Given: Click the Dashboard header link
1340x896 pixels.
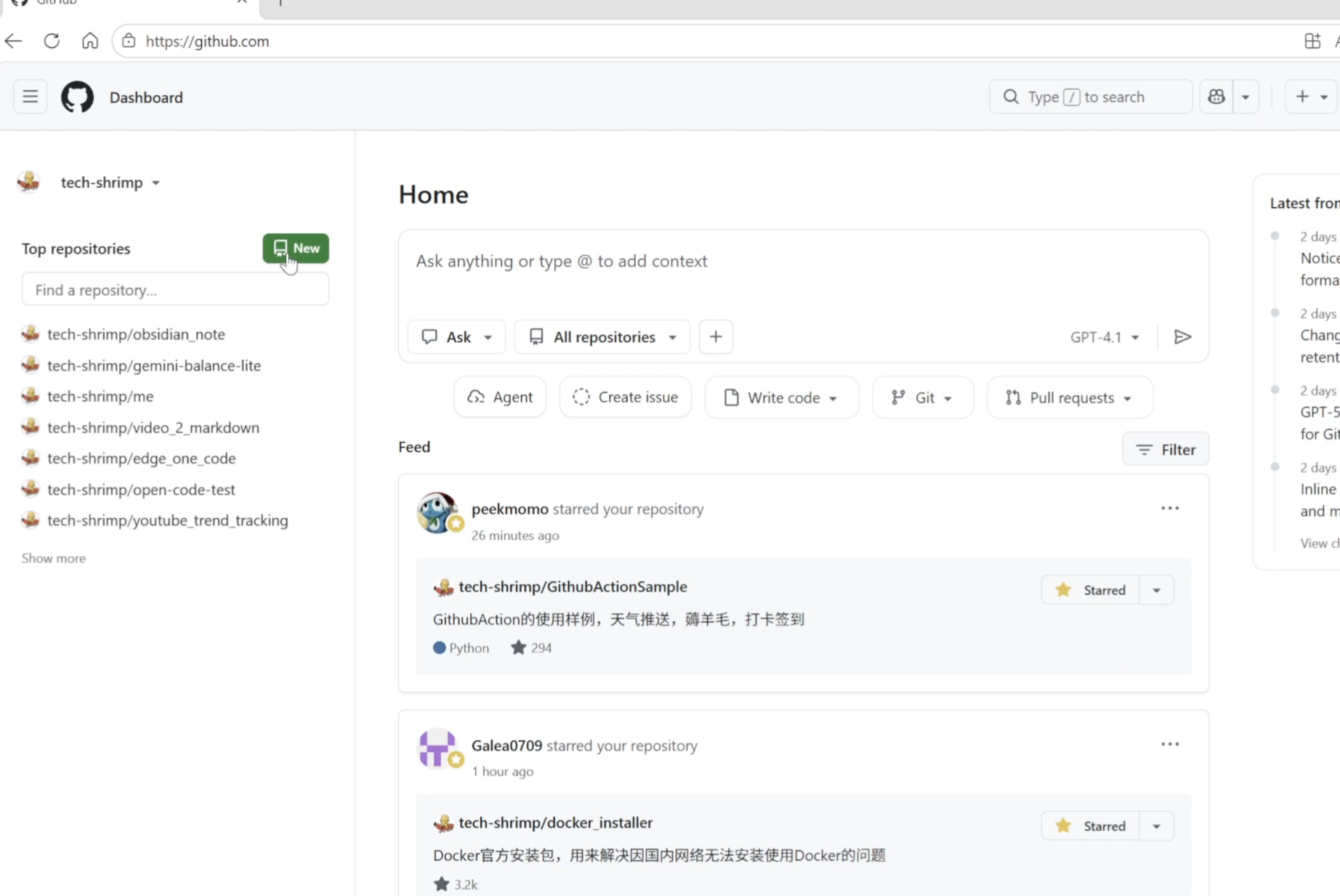Looking at the screenshot, I should pos(146,97).
